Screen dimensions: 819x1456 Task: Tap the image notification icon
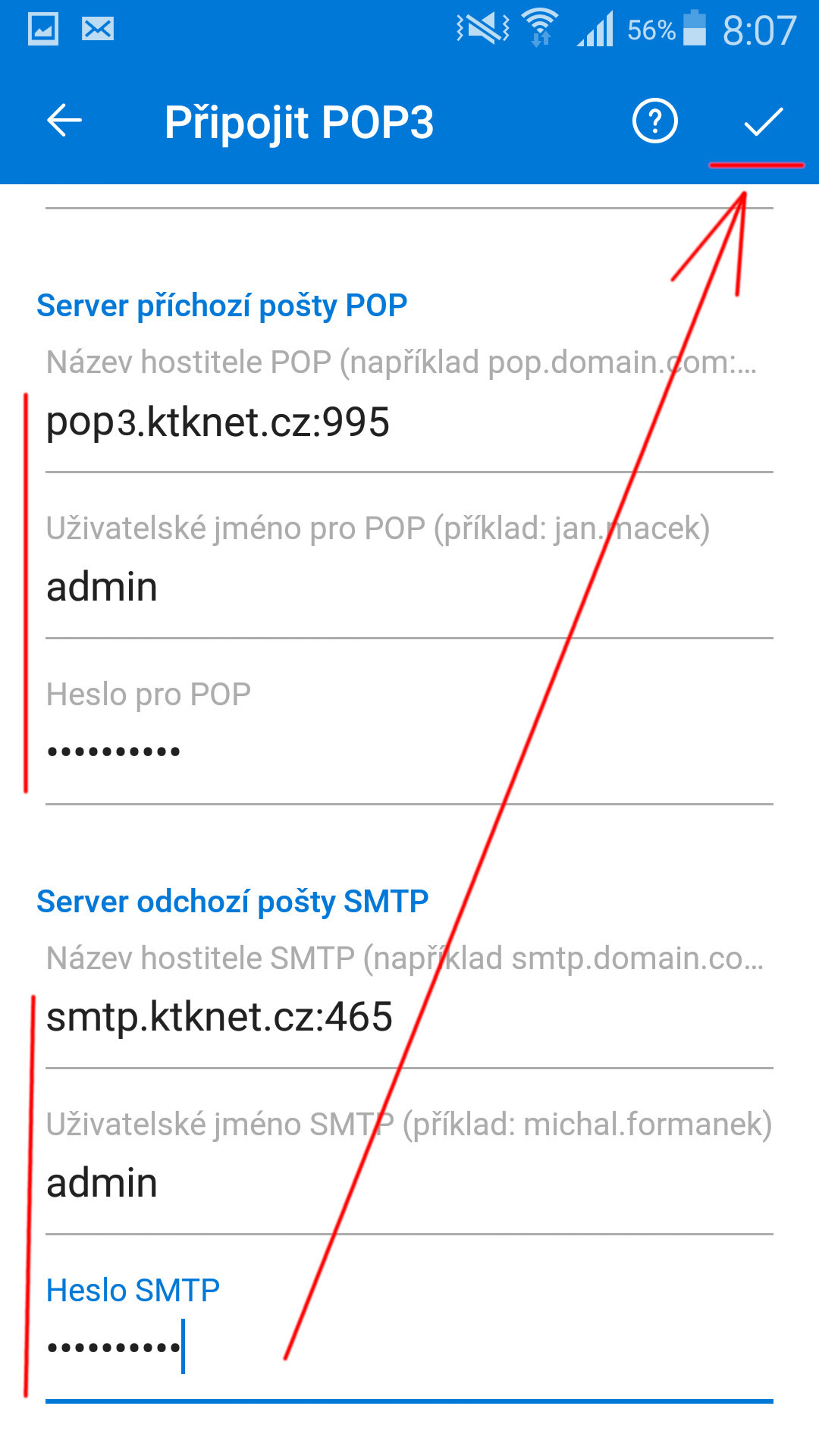[x=43, y=30]
